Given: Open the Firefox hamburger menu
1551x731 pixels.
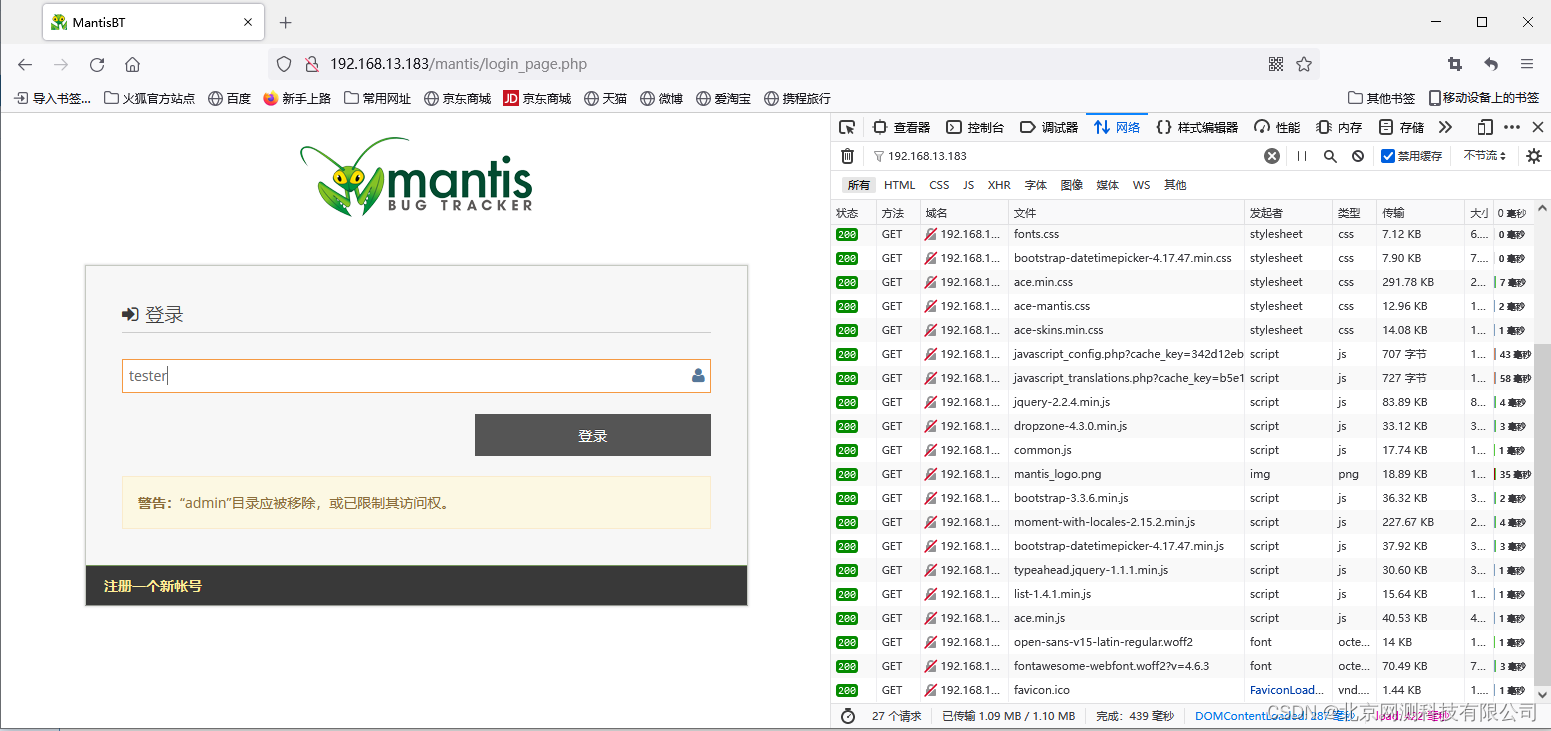Looking at the screenshot, I should [x=1527, y=64].
